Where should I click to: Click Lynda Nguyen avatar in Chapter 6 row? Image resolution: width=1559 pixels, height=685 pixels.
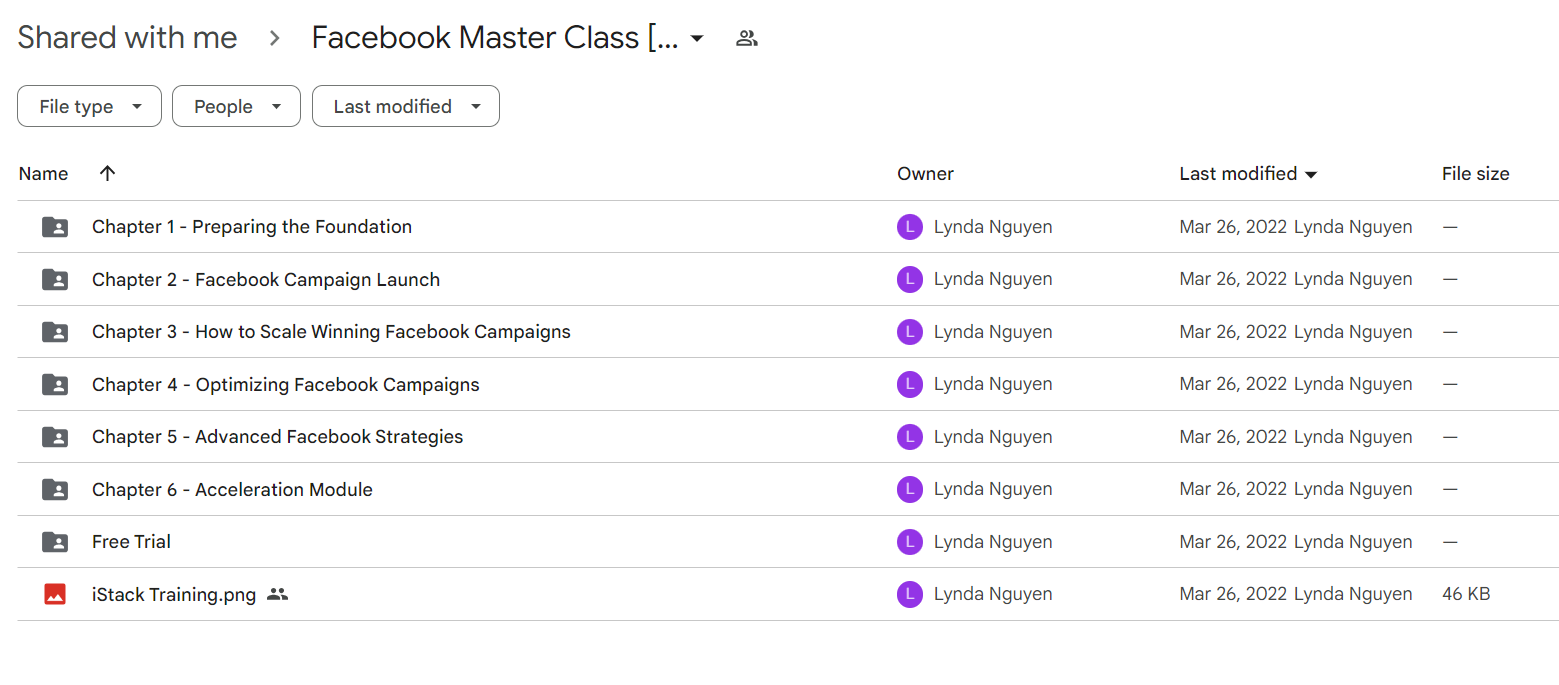click(x=909, y=489)
